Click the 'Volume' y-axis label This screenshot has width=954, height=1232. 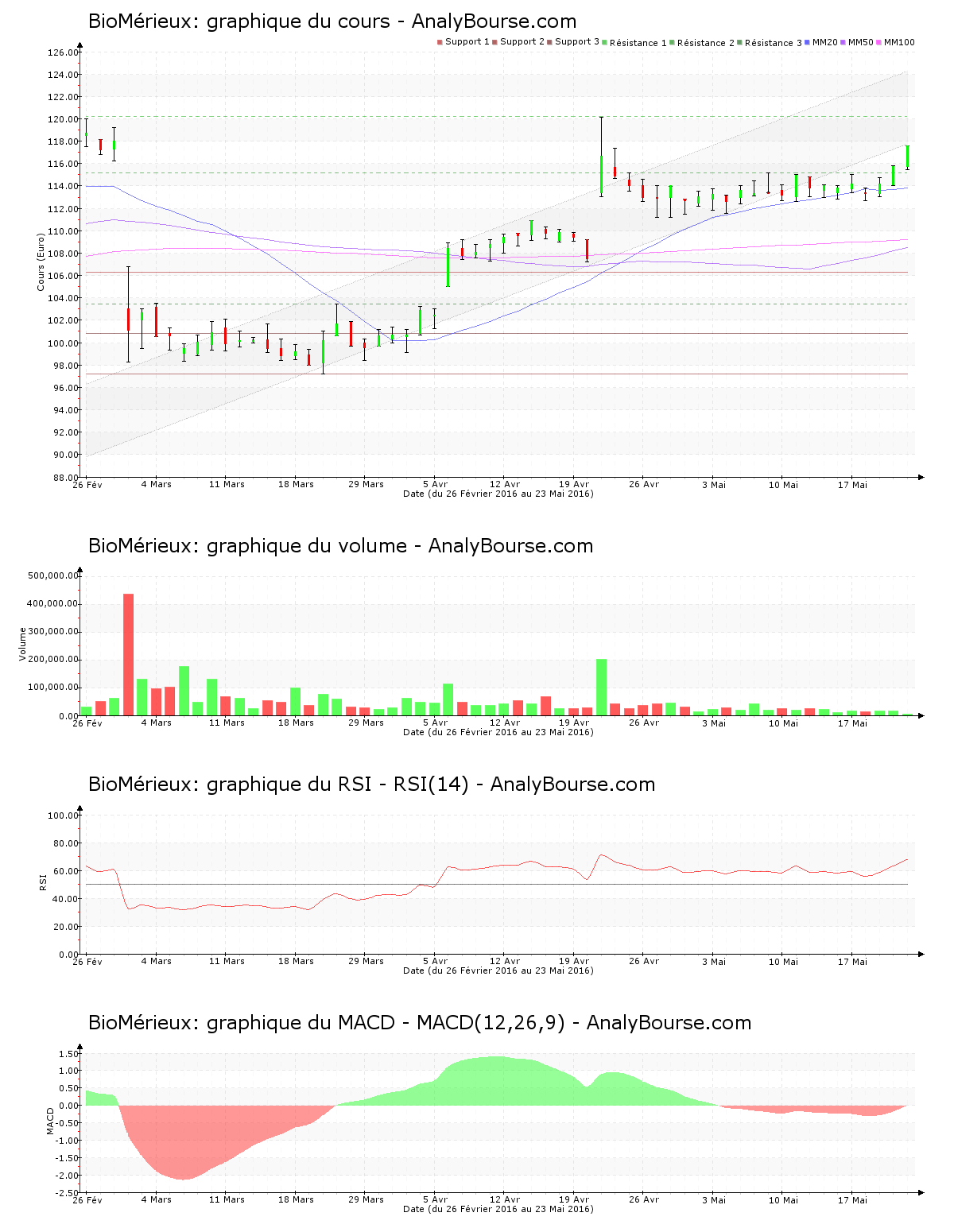(x=22, y=645)
